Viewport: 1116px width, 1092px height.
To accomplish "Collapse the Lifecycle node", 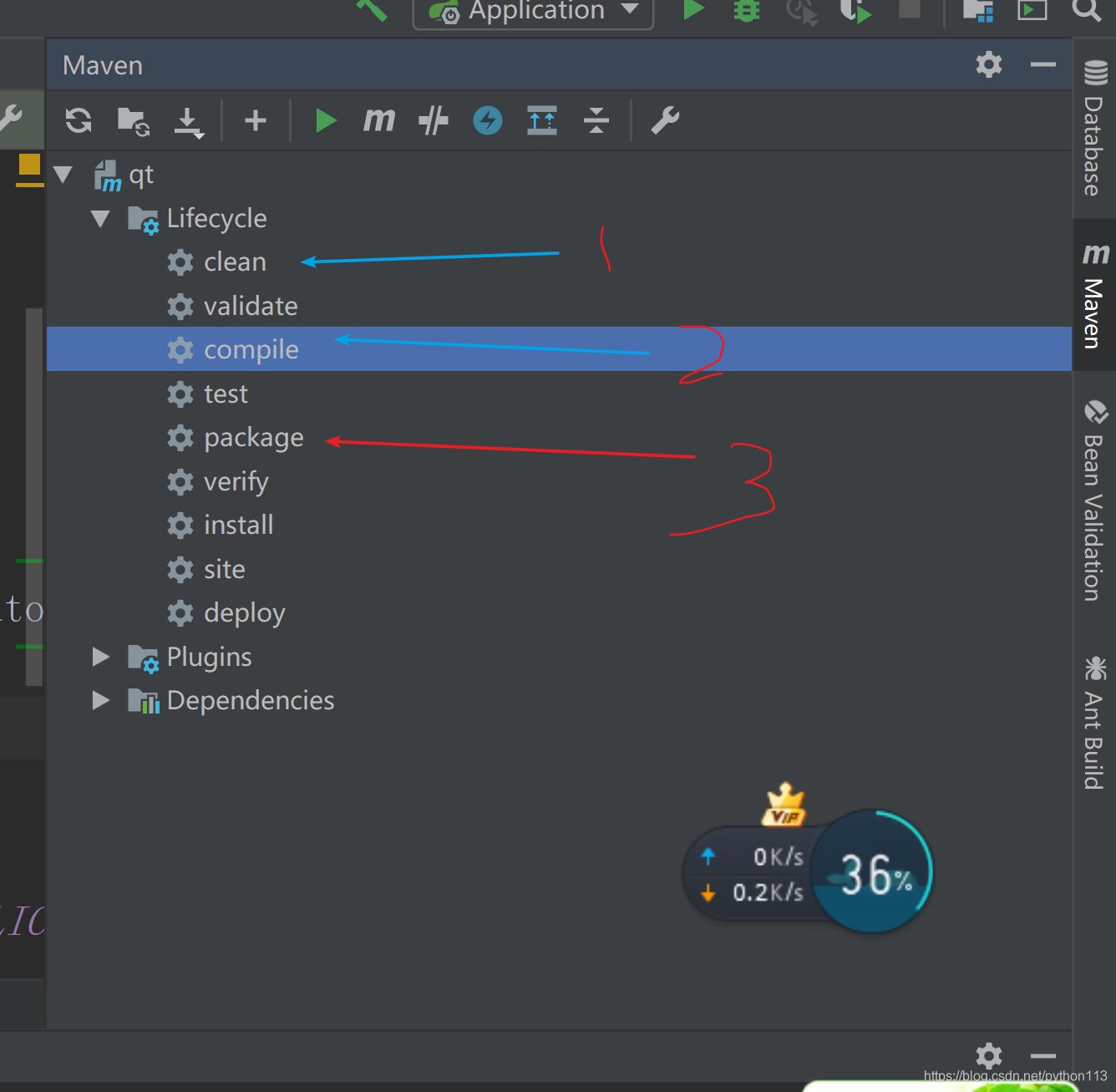I will point(100,219).
